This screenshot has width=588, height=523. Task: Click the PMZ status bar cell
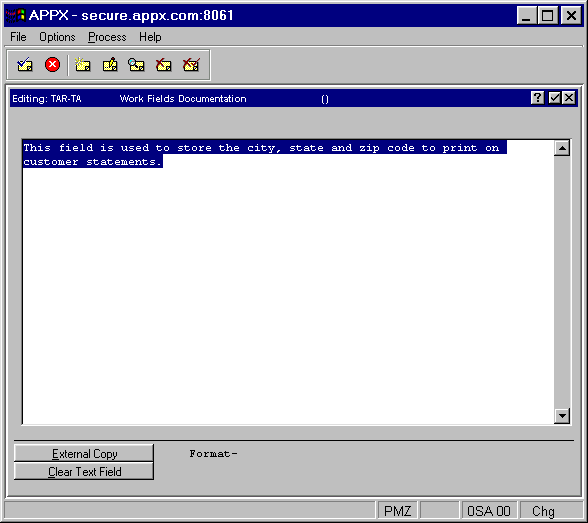point(397,511)
